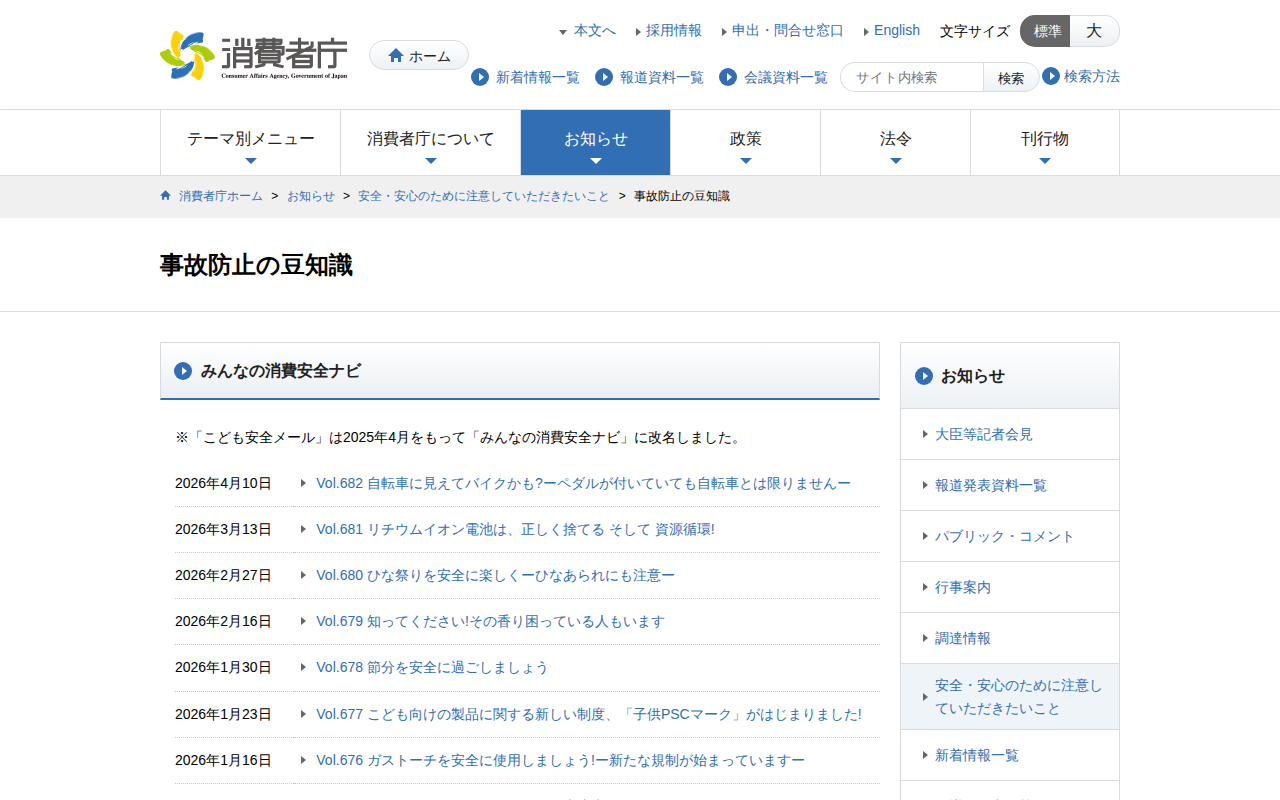
Task: Expand the 法令 navigation menu
Action: click(896, 143)
